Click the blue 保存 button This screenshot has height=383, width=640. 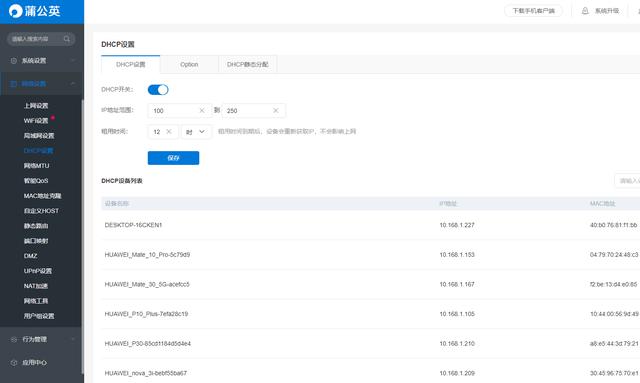pyautogui.click(x=173, y=158)
